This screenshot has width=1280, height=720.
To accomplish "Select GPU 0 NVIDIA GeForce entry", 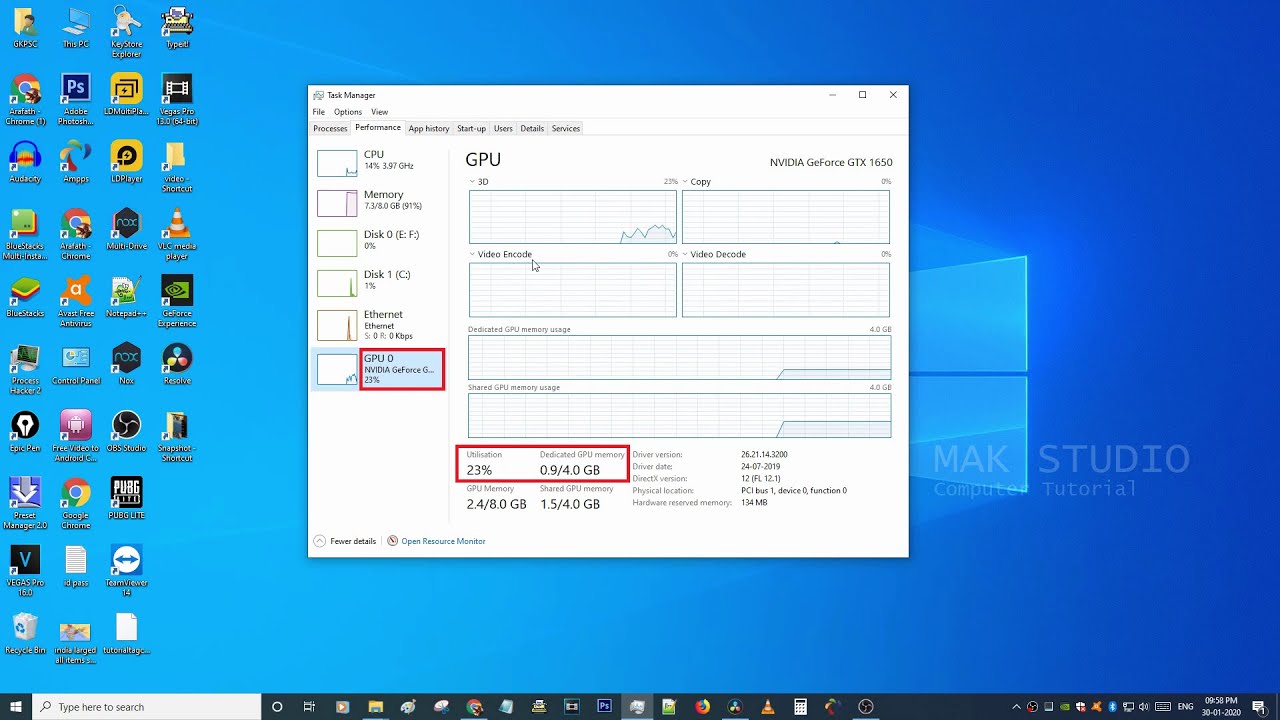I will pyautogui.click(x=378, y=369).
